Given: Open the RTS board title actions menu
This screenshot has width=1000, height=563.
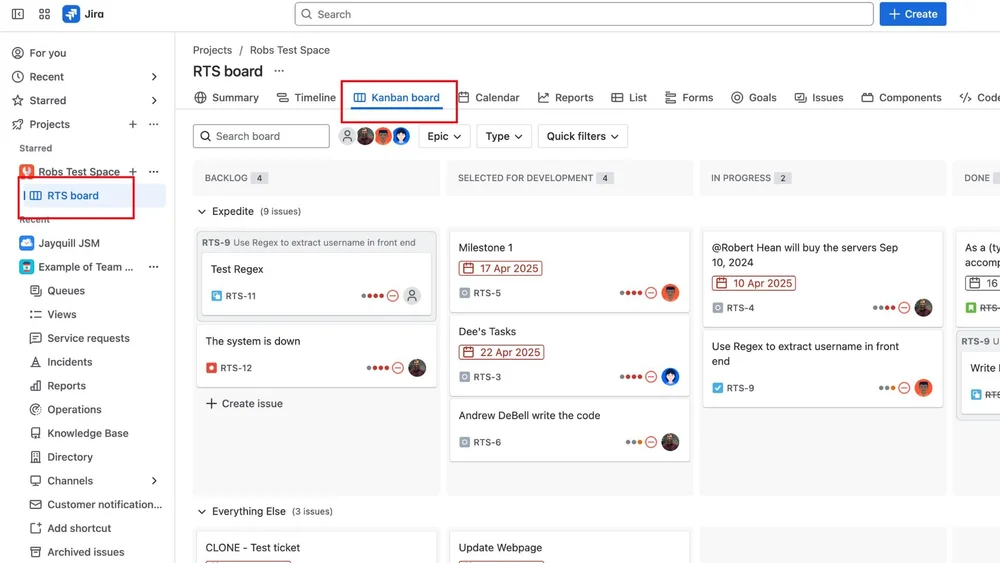Looking at the screenshot, I should coord(279,71).
